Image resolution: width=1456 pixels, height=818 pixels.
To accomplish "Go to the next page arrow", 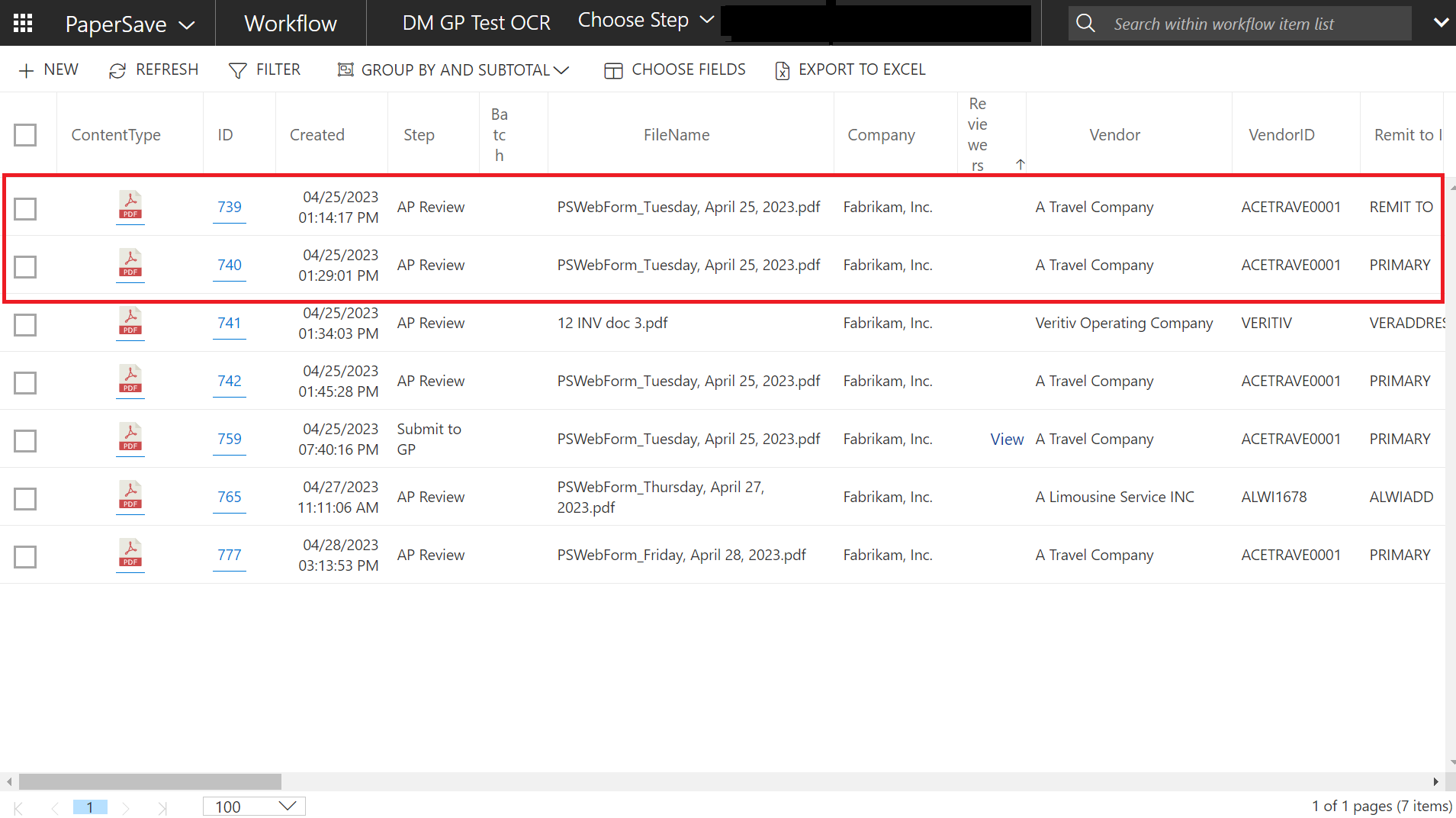I will [127, 807].
